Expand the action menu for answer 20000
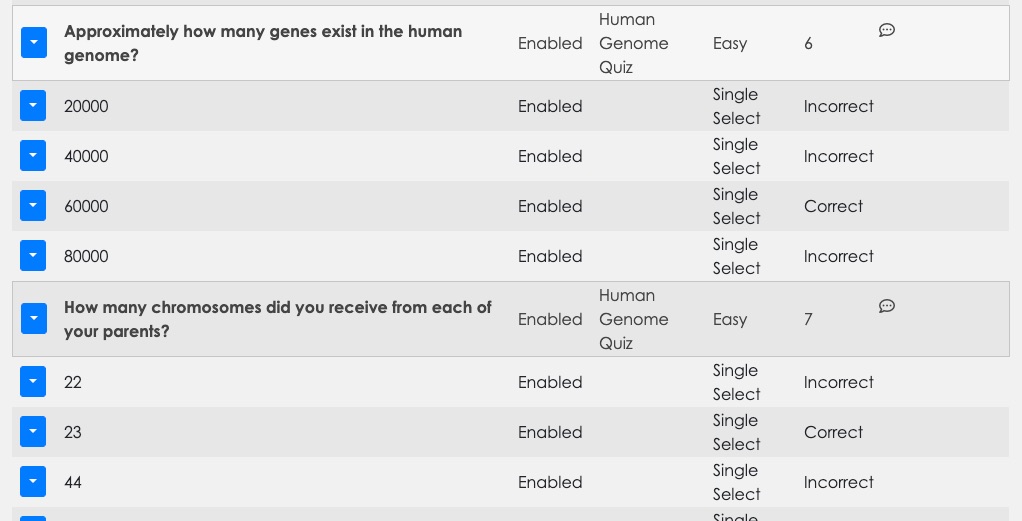1022x521 pixels. pos(33,106)
